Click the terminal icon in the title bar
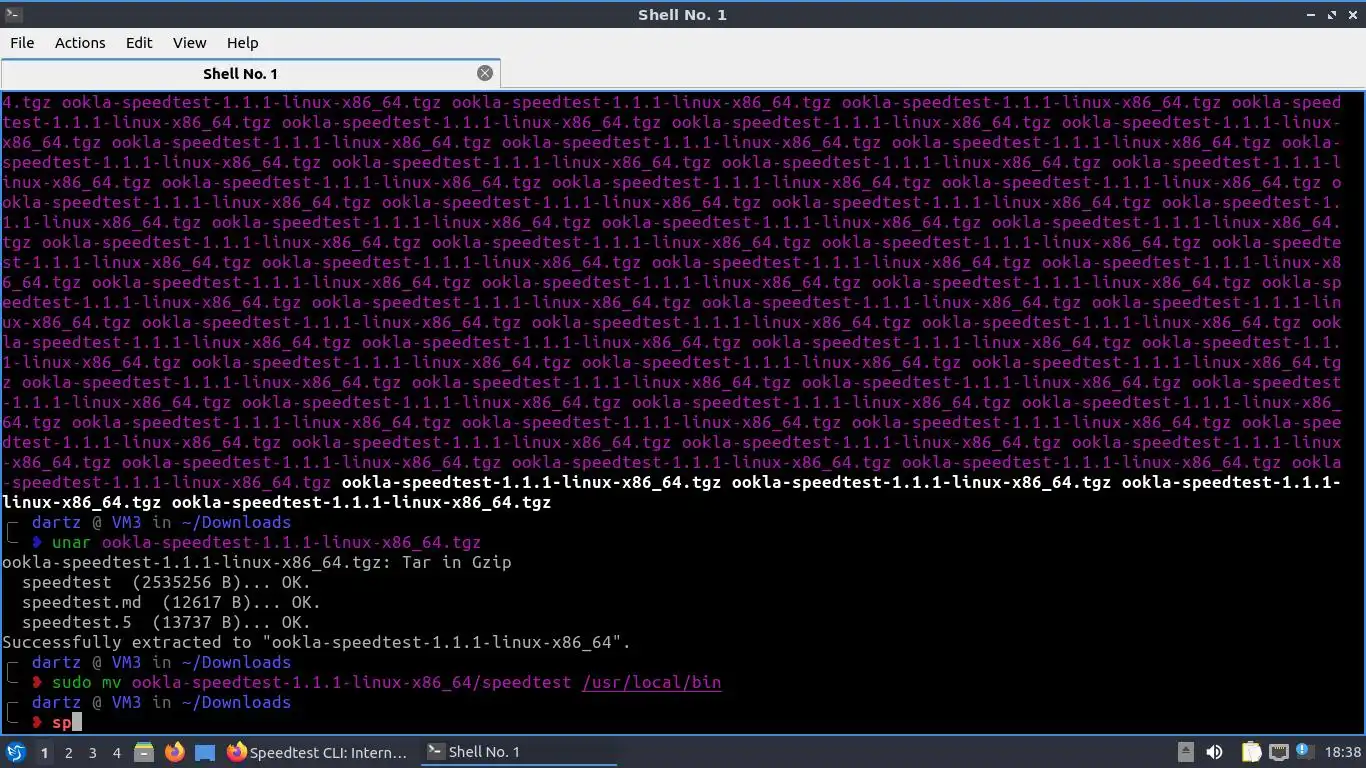This screenshot has width=1366, height=768. (x=13, y=14)
